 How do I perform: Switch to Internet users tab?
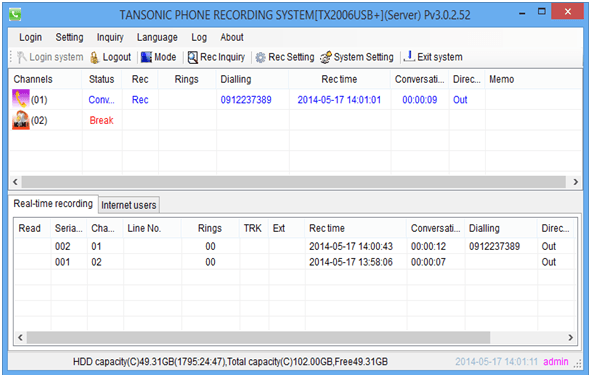(x=129, y=205)
